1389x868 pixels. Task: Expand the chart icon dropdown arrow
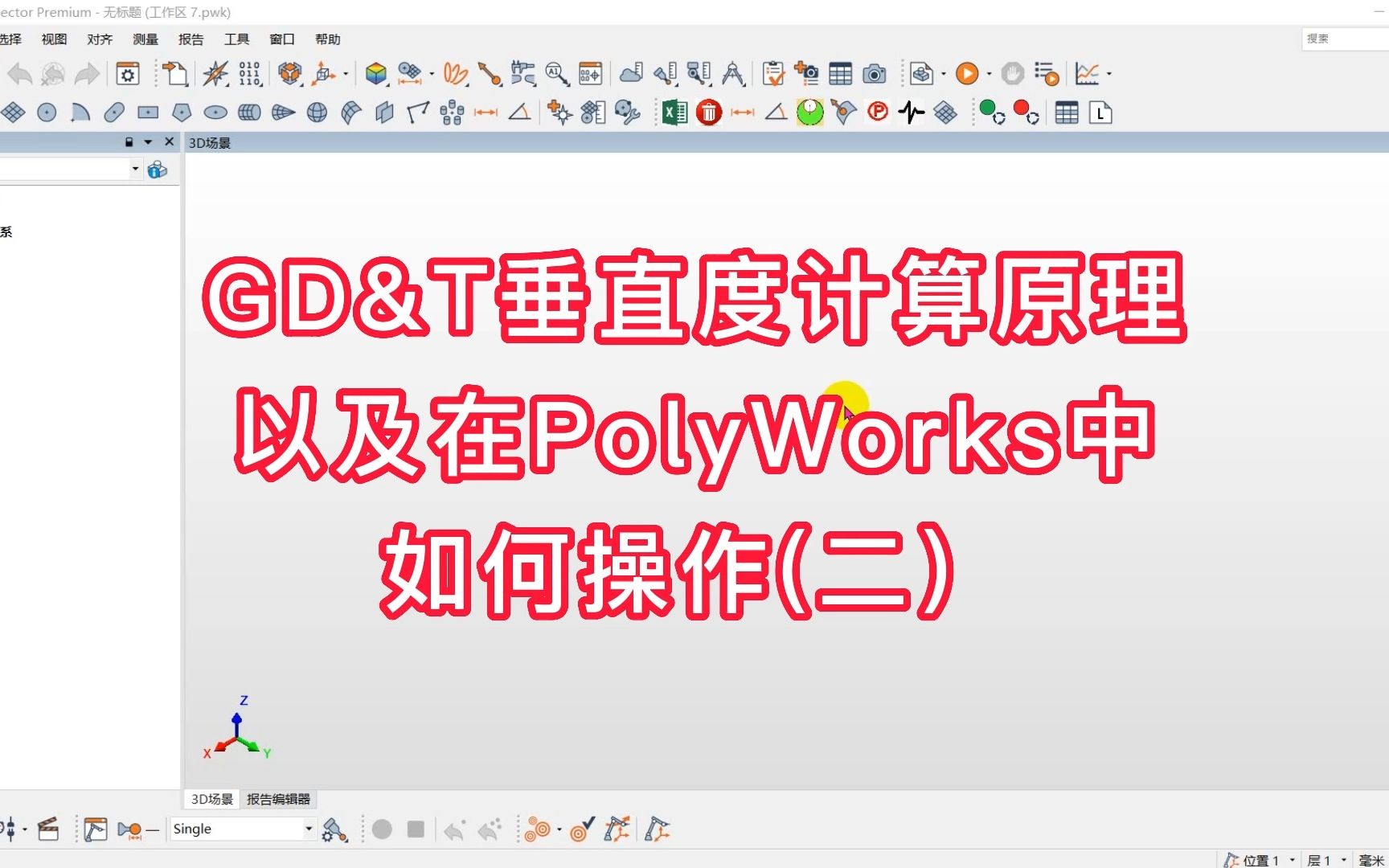click(1108, 74)
